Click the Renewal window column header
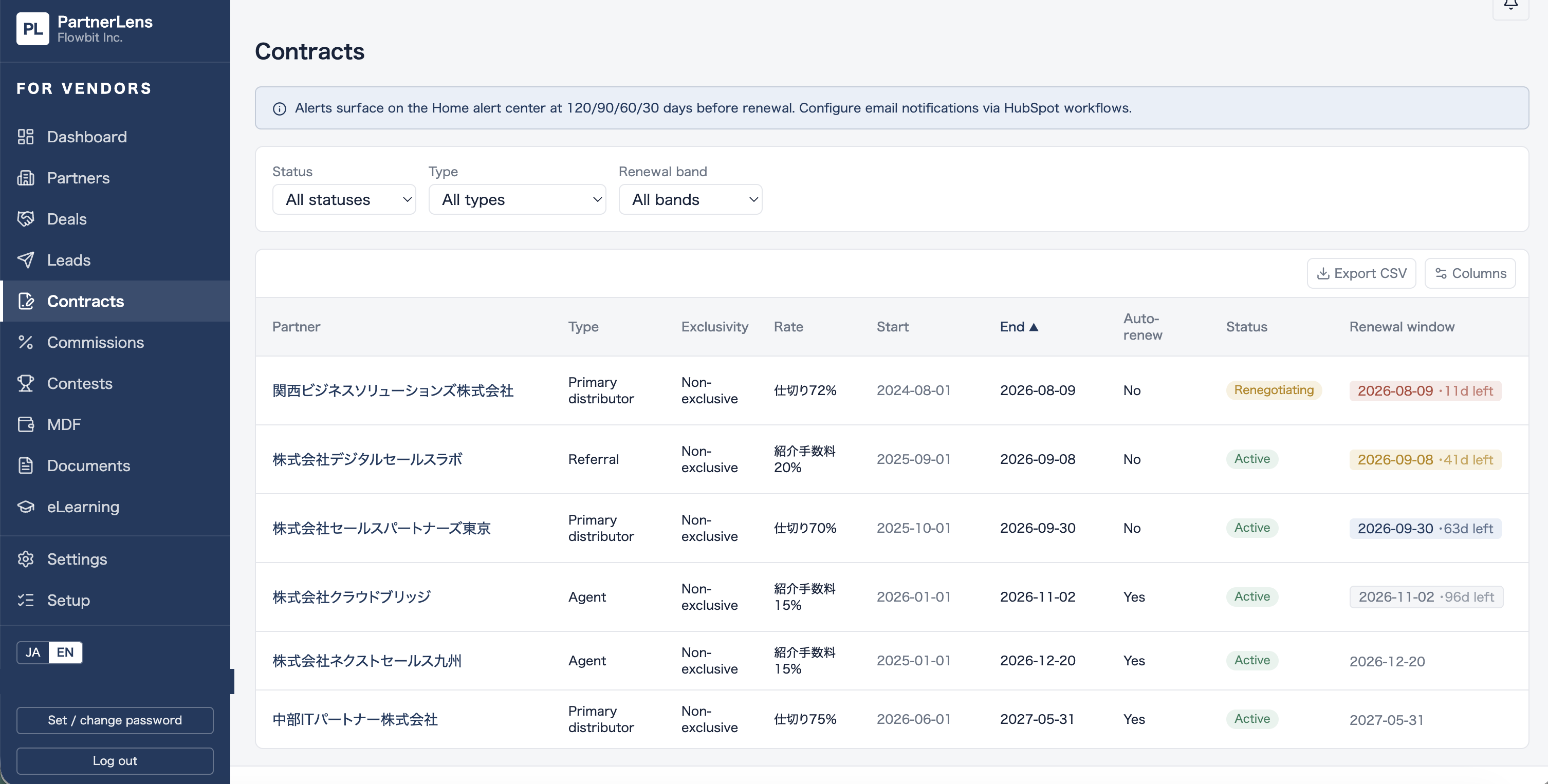 (1402, 327)
